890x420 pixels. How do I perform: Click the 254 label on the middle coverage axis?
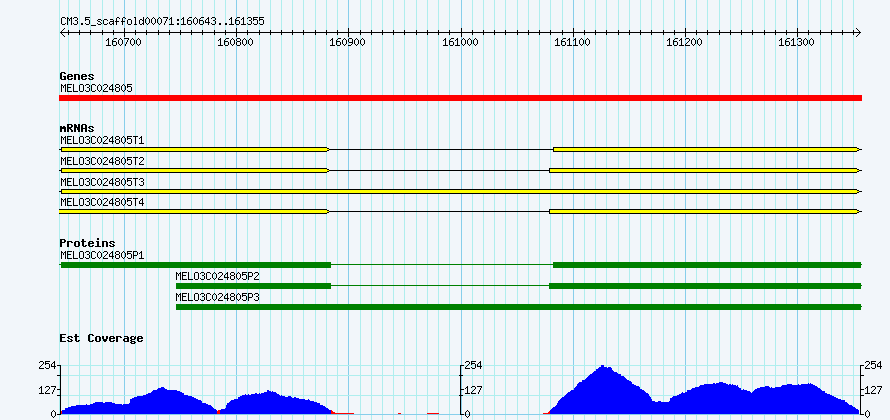pos(474,366)
